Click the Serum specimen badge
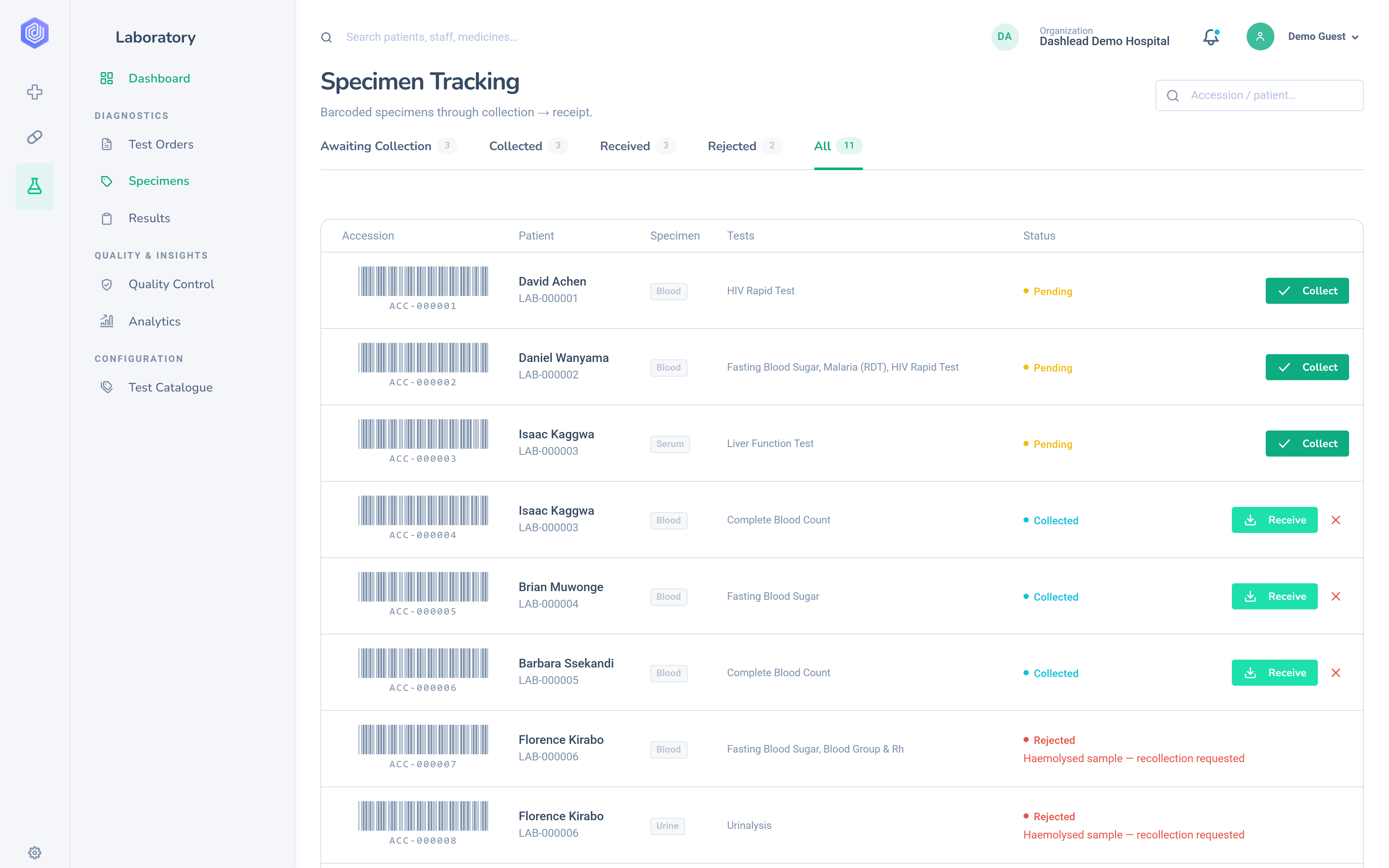 pos(670,444)
